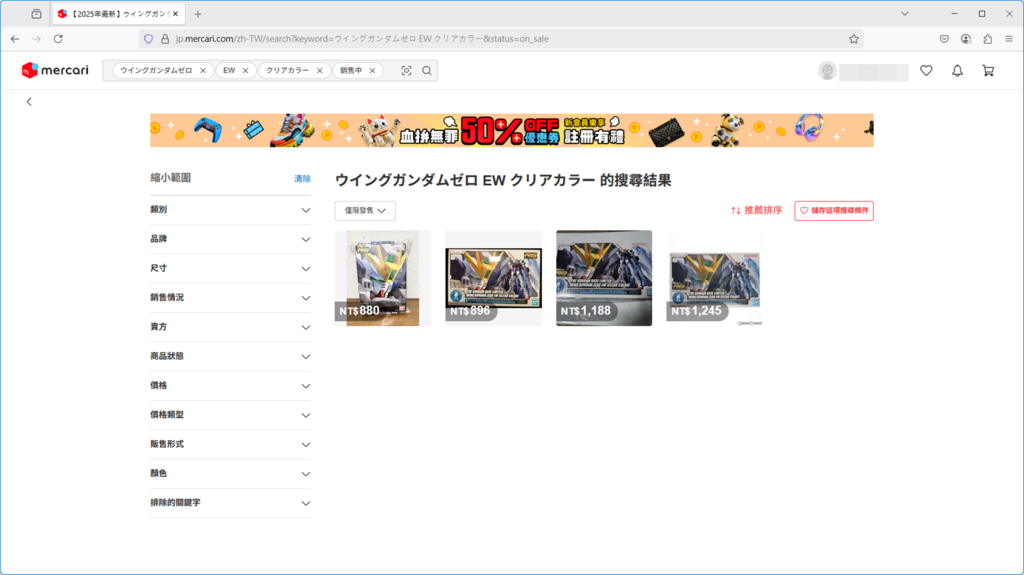Open the extensions puzzle icon
The image size is (1024, 575).
(x=987, y=39)
